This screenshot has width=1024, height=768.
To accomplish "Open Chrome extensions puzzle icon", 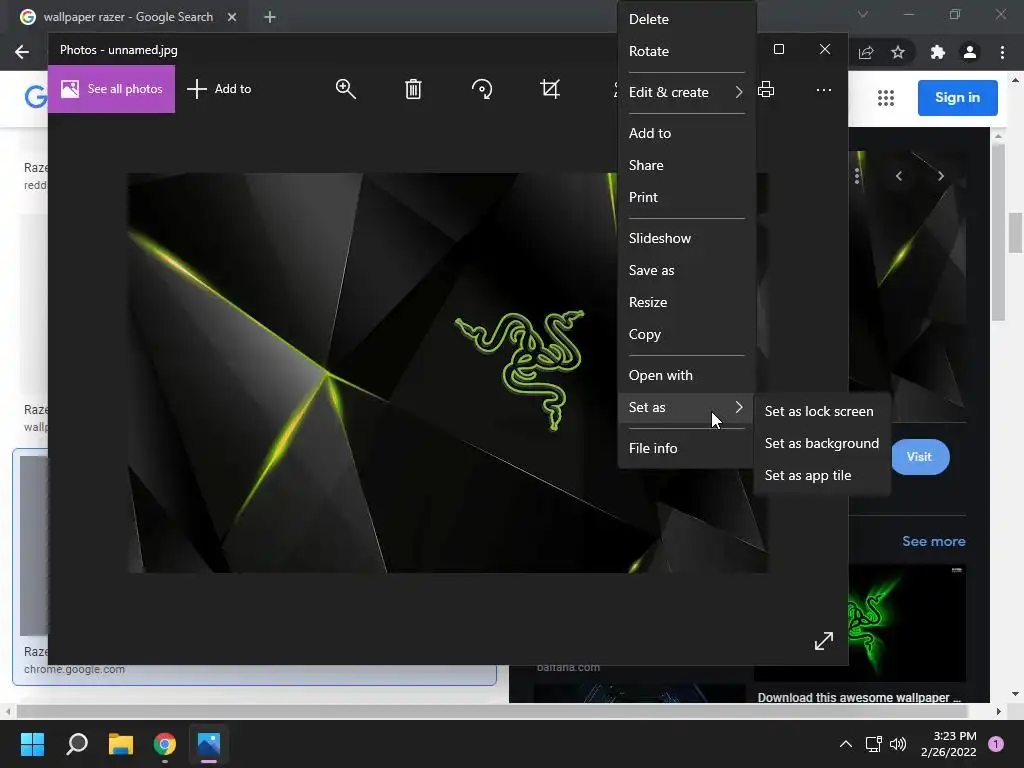I will point(938,52).
